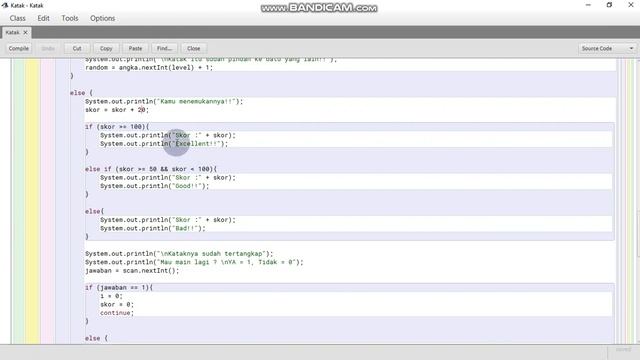Click the println "Good!!" line

click(x=155, y=186)
